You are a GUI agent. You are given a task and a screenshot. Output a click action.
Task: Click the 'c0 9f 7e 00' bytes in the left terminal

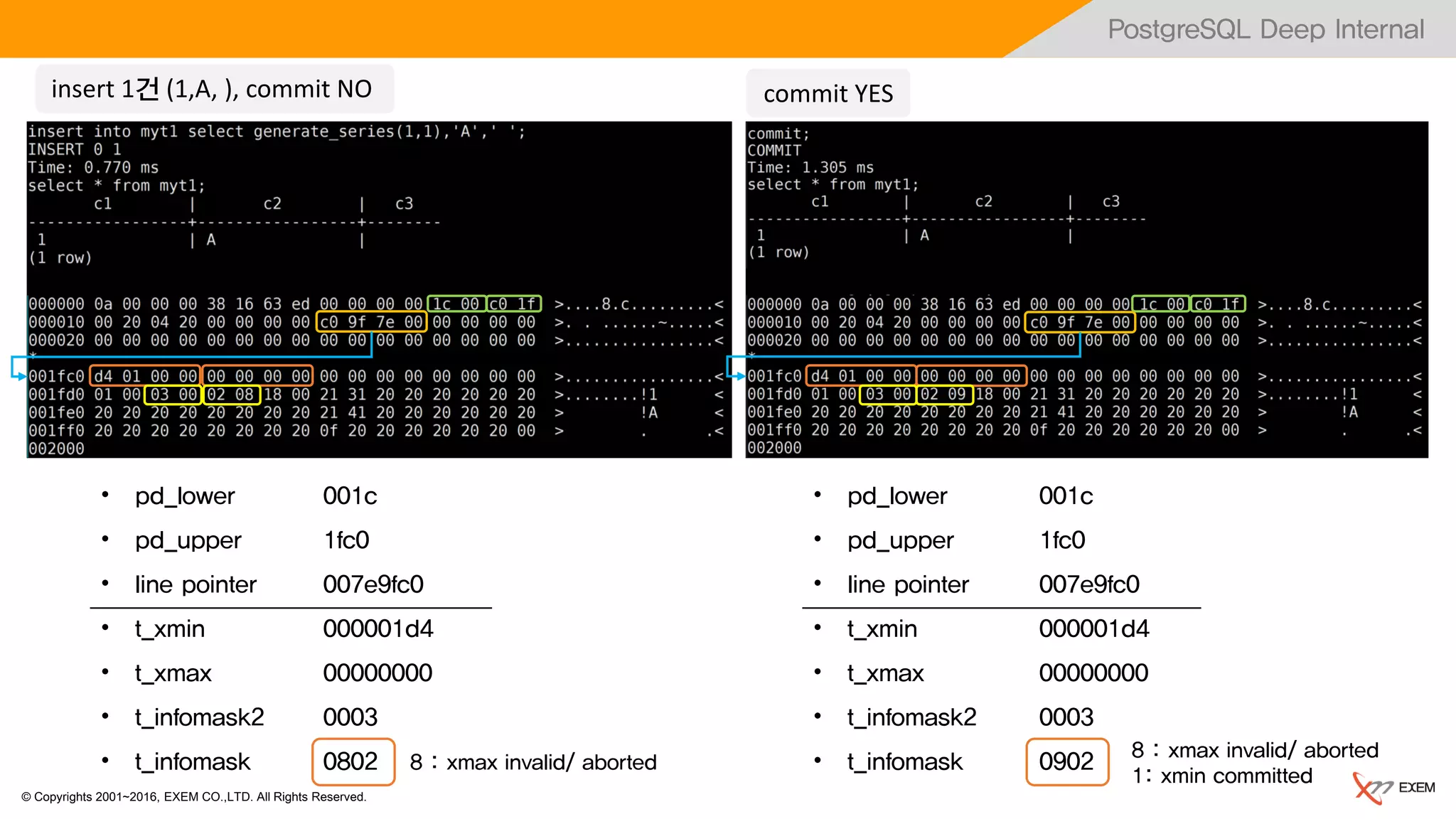tap(371, 322)
